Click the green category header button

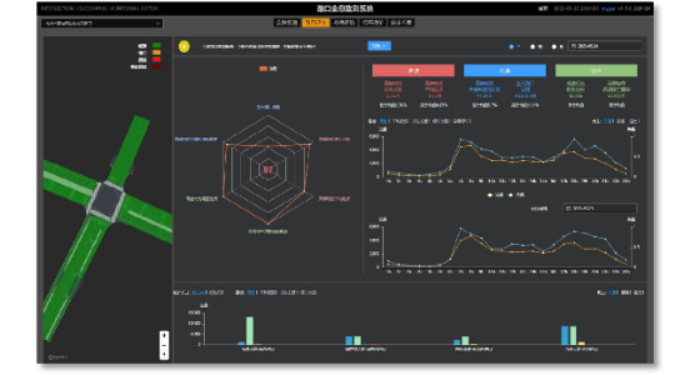(x=596, y=71)
